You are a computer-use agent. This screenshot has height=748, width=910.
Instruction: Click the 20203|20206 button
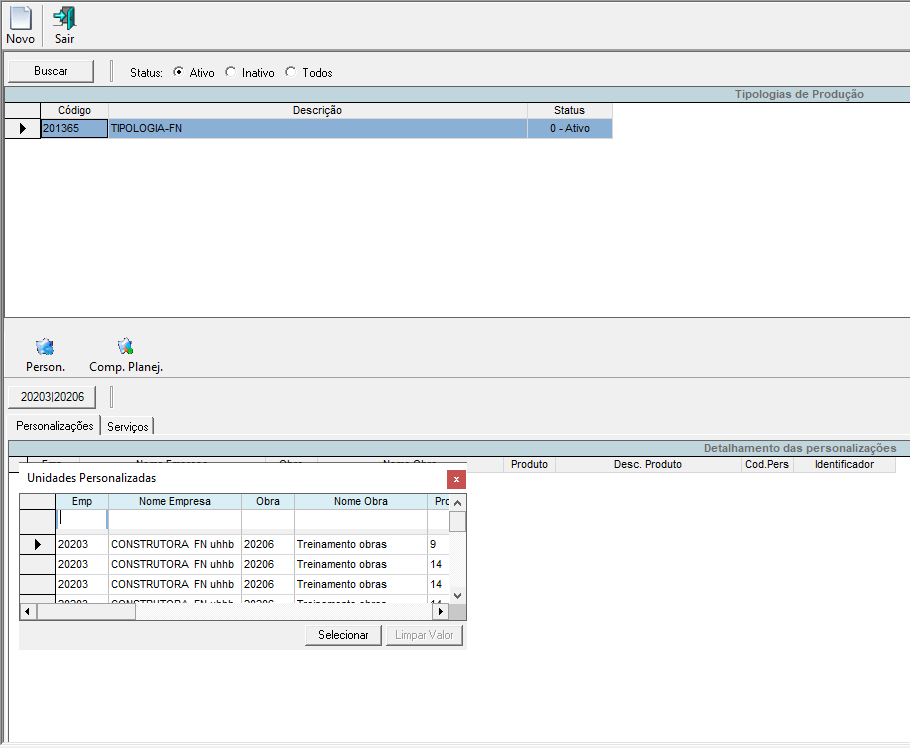click(52, 397)
